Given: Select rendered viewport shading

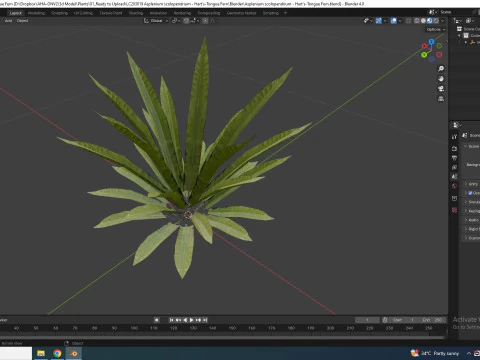Looking at the screenshot, I should point(436,21).
